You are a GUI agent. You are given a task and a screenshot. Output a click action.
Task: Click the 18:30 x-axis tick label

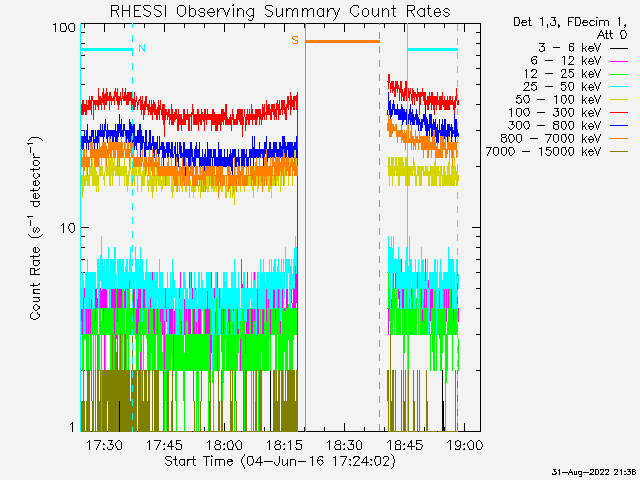point(344,445)
